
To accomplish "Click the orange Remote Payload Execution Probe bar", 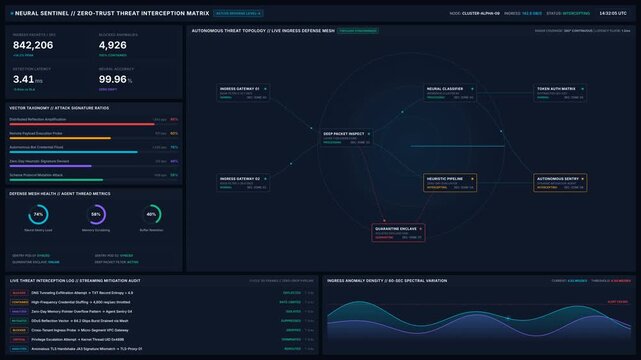I will click(60, 138).
